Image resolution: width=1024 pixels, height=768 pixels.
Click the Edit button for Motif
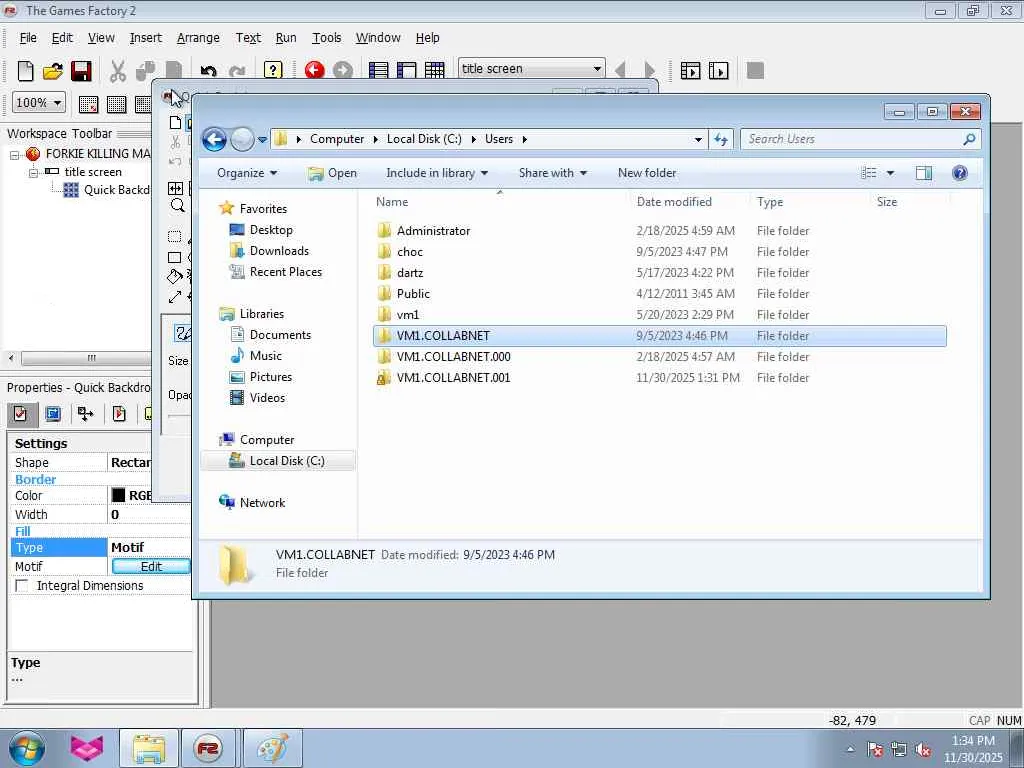152,566
